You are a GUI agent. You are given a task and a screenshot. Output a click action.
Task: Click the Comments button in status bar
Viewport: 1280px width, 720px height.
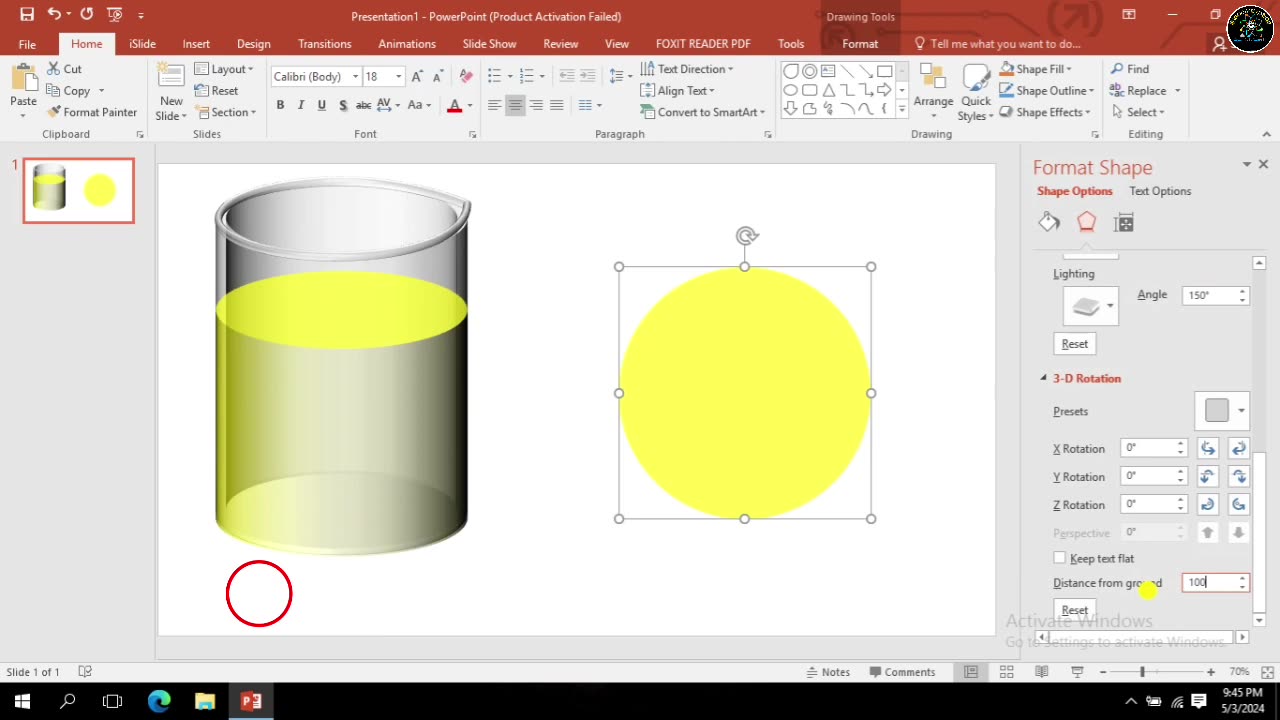pos(902,672)
